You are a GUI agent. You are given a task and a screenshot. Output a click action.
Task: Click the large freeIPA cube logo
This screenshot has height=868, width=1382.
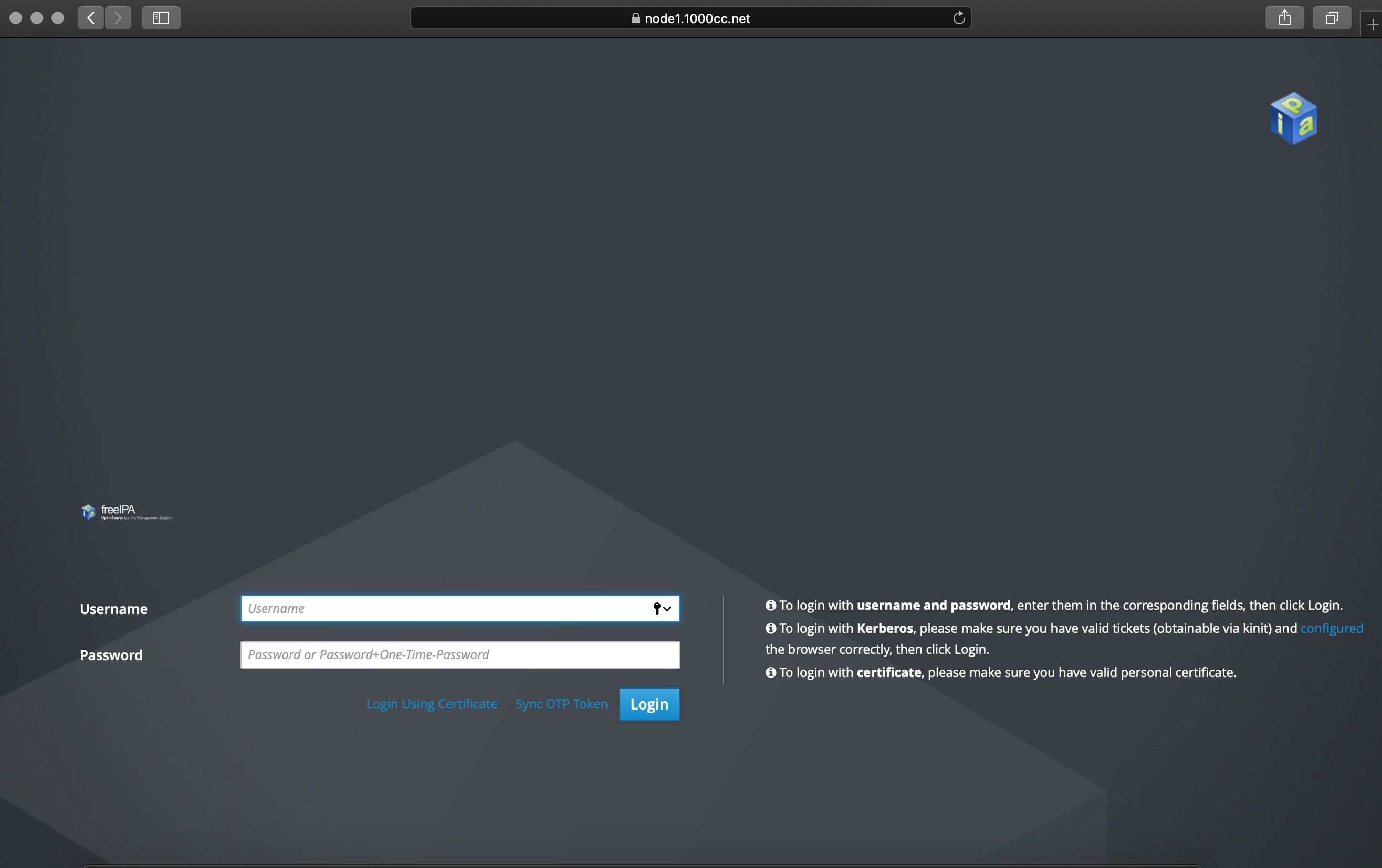point(1294,118)
